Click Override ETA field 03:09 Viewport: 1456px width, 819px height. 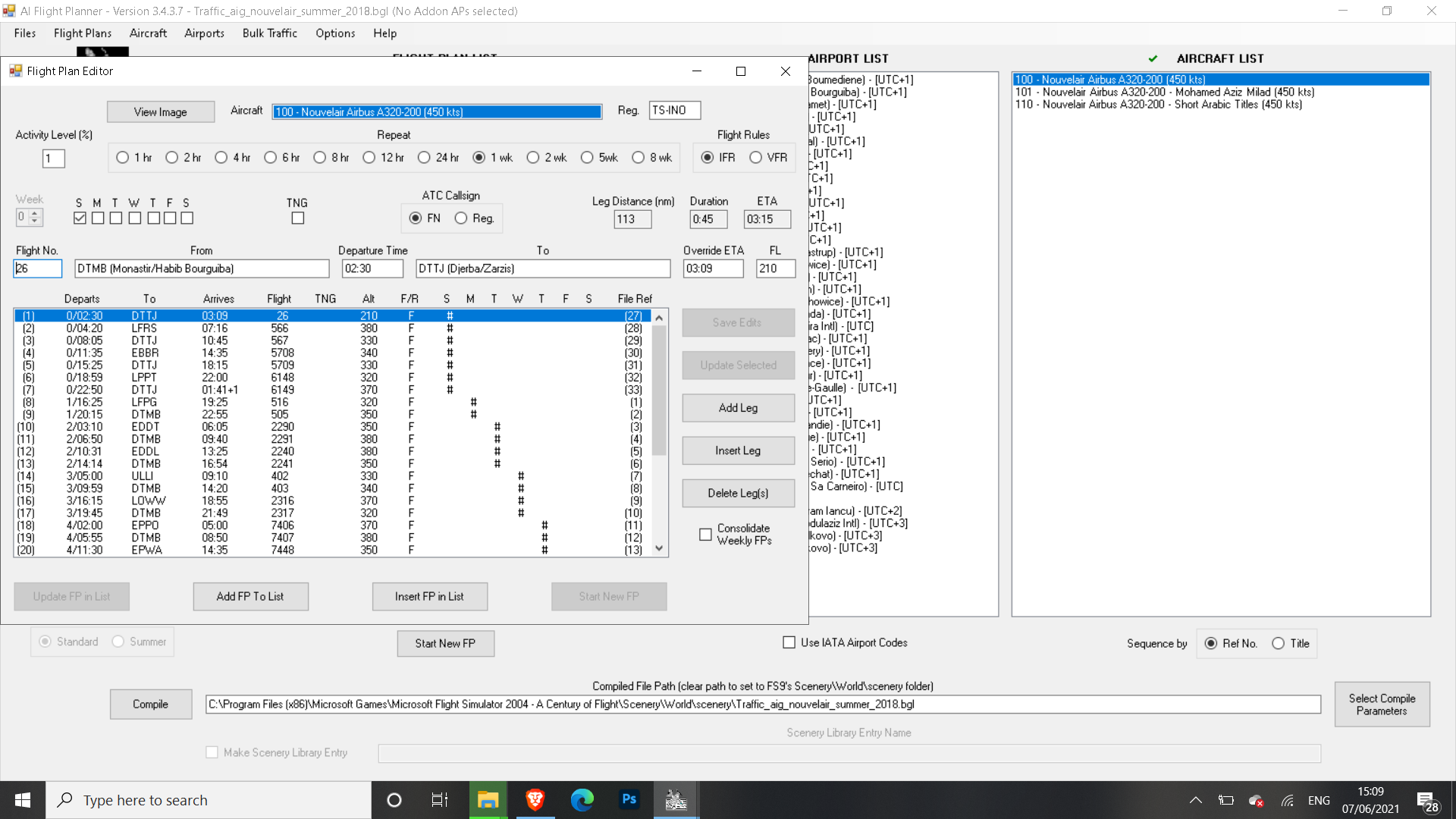[713, 268]
